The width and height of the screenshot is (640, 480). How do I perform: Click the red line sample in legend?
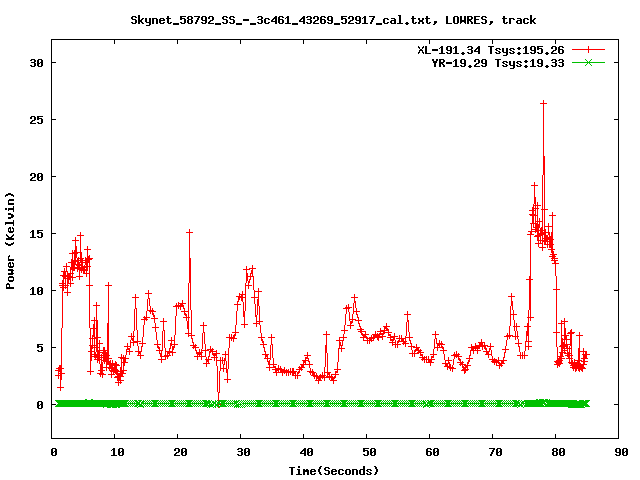tap(588, 50)
